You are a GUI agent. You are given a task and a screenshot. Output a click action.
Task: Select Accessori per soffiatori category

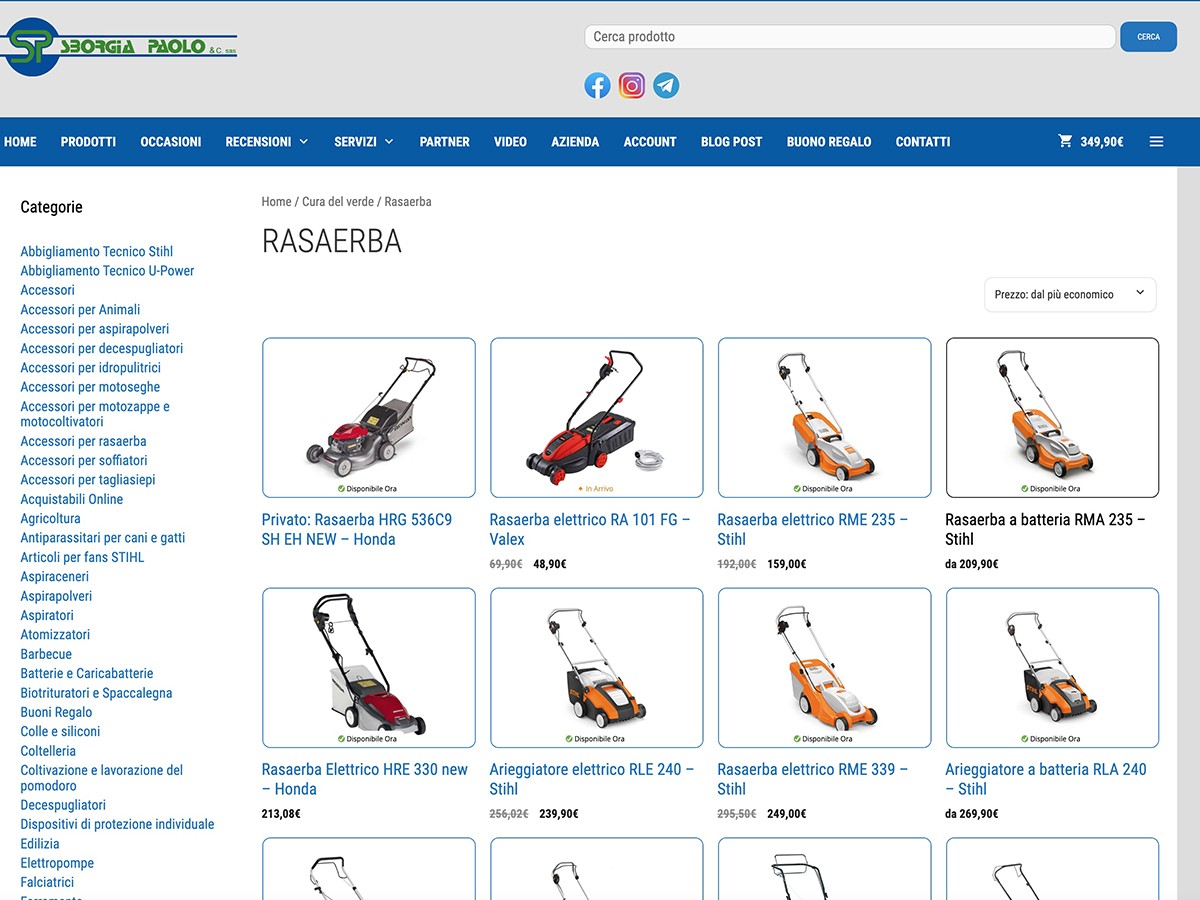84,461
